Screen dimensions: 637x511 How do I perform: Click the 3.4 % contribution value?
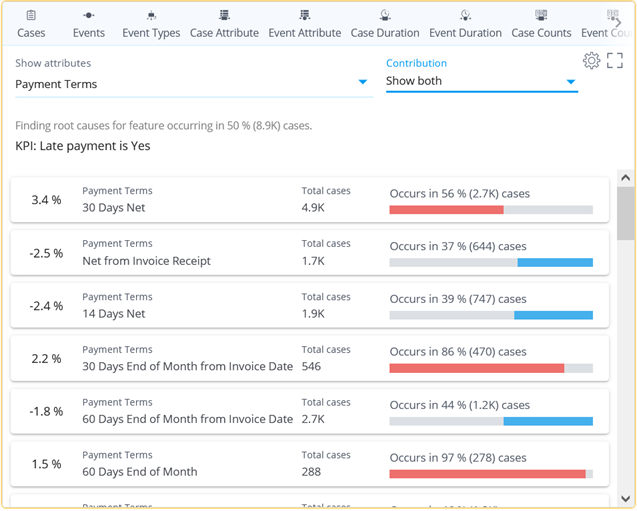click(x=46, y=200)
